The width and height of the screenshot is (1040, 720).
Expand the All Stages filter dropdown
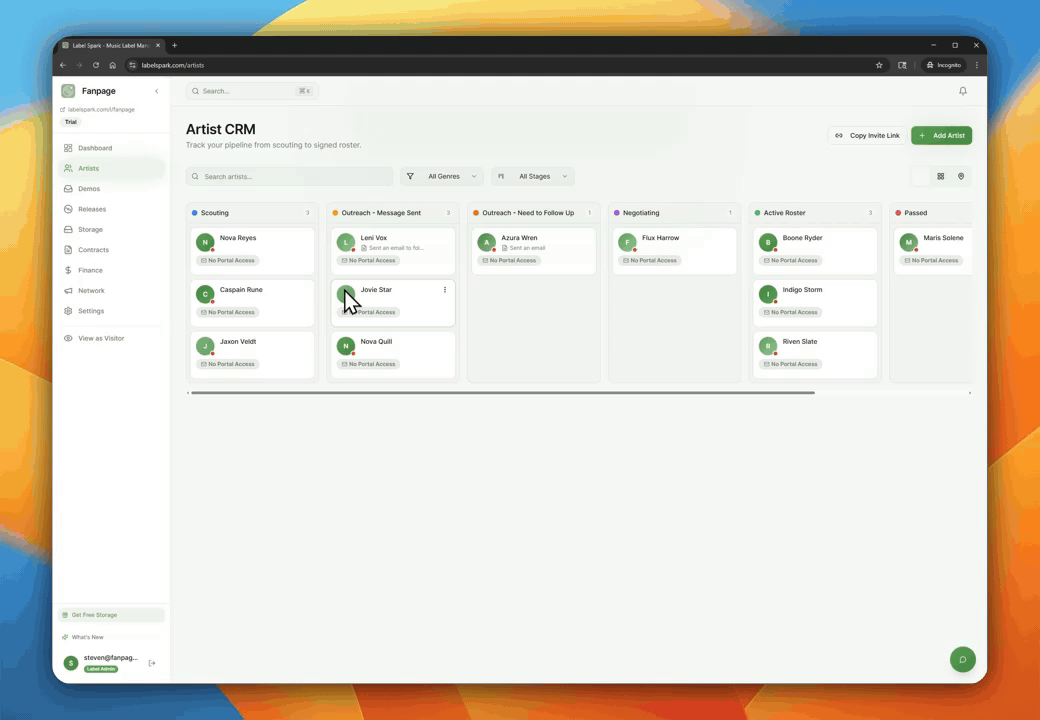point(533,176)
